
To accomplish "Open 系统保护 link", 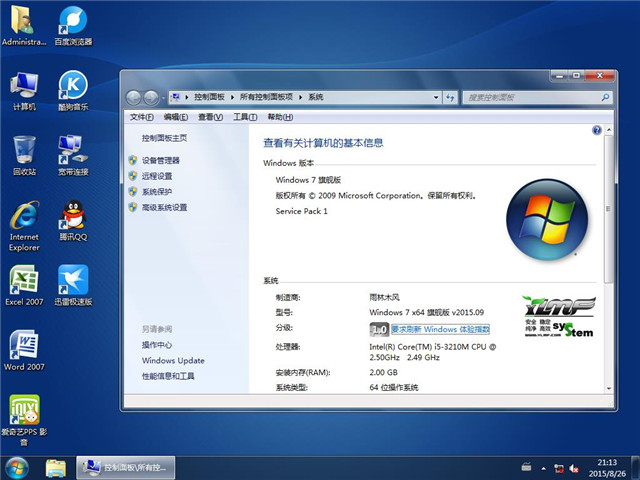I will tap(157, 191).
